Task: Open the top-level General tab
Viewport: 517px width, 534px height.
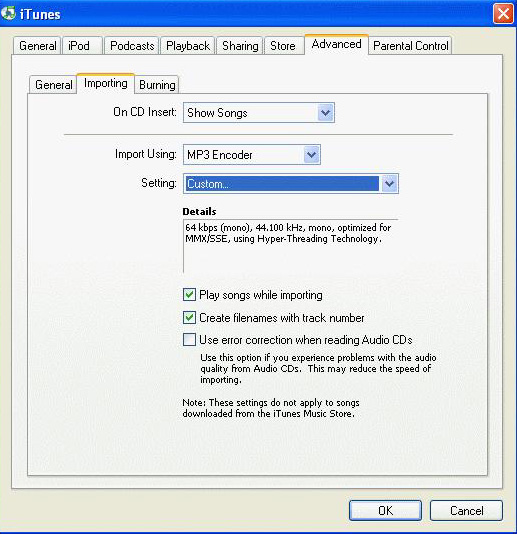Action: (x=37, y=46)
